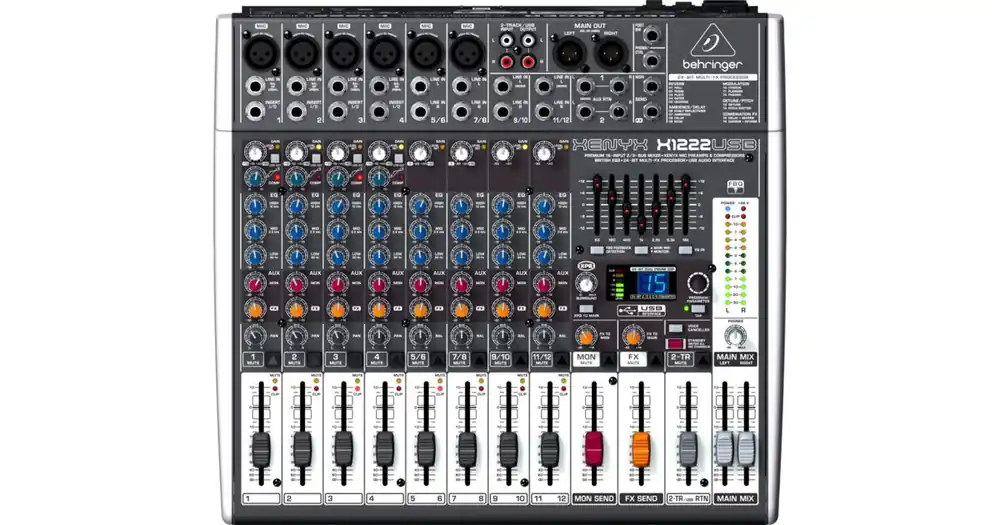Click the red 2-Track Output right RCA jack

[x=527, y=62]
